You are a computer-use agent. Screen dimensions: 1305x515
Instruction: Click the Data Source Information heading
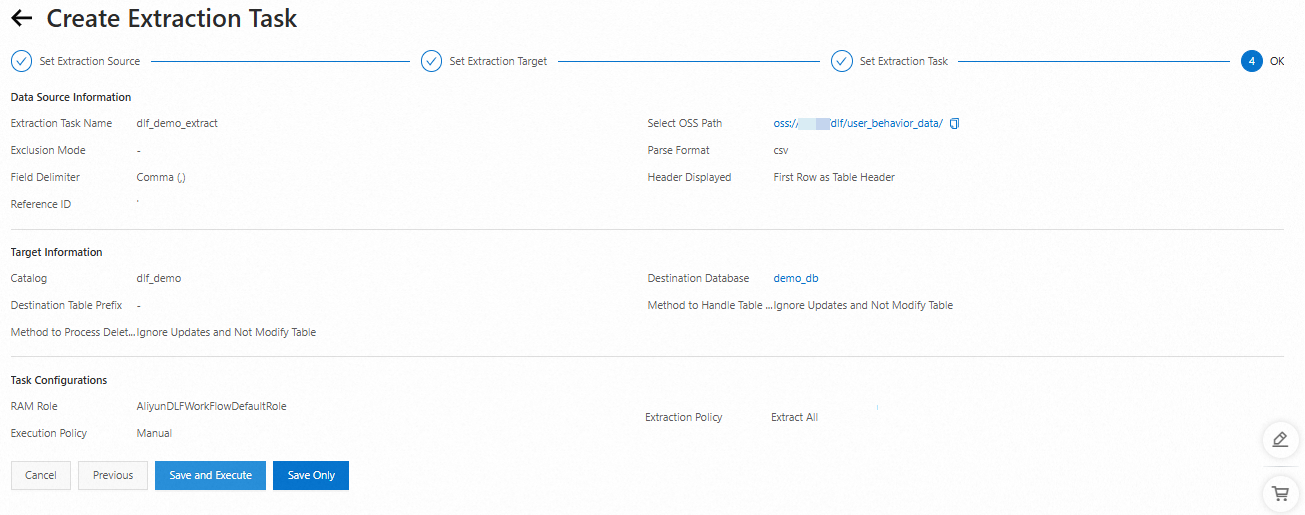tap(71, 97)
